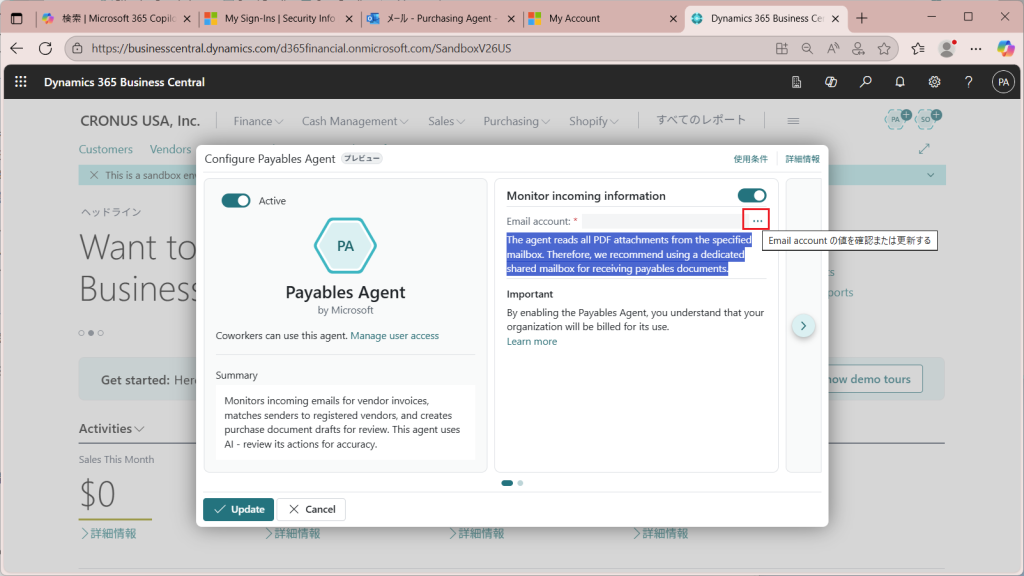Open the Business Central search magnifier

(x=865, y=82)
